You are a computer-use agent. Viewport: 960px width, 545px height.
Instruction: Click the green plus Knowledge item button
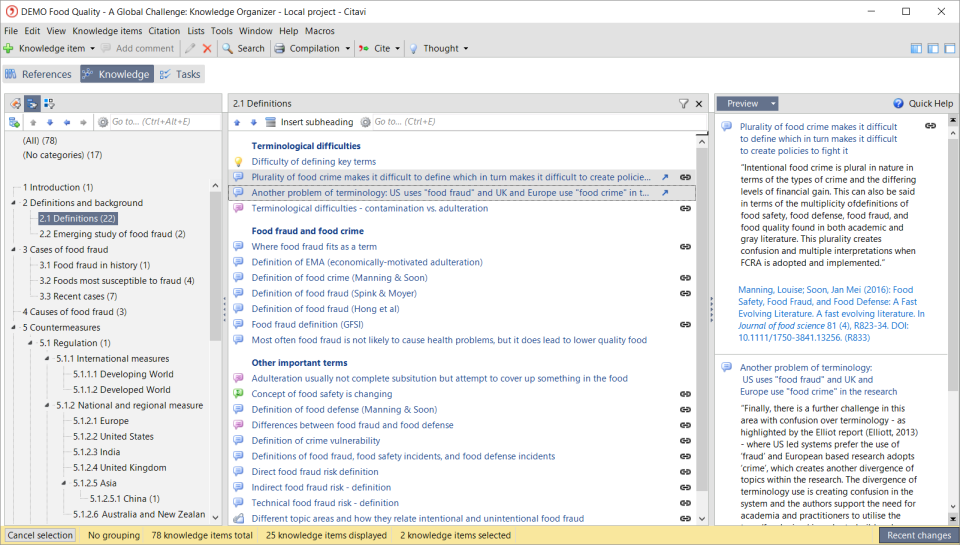44,48
